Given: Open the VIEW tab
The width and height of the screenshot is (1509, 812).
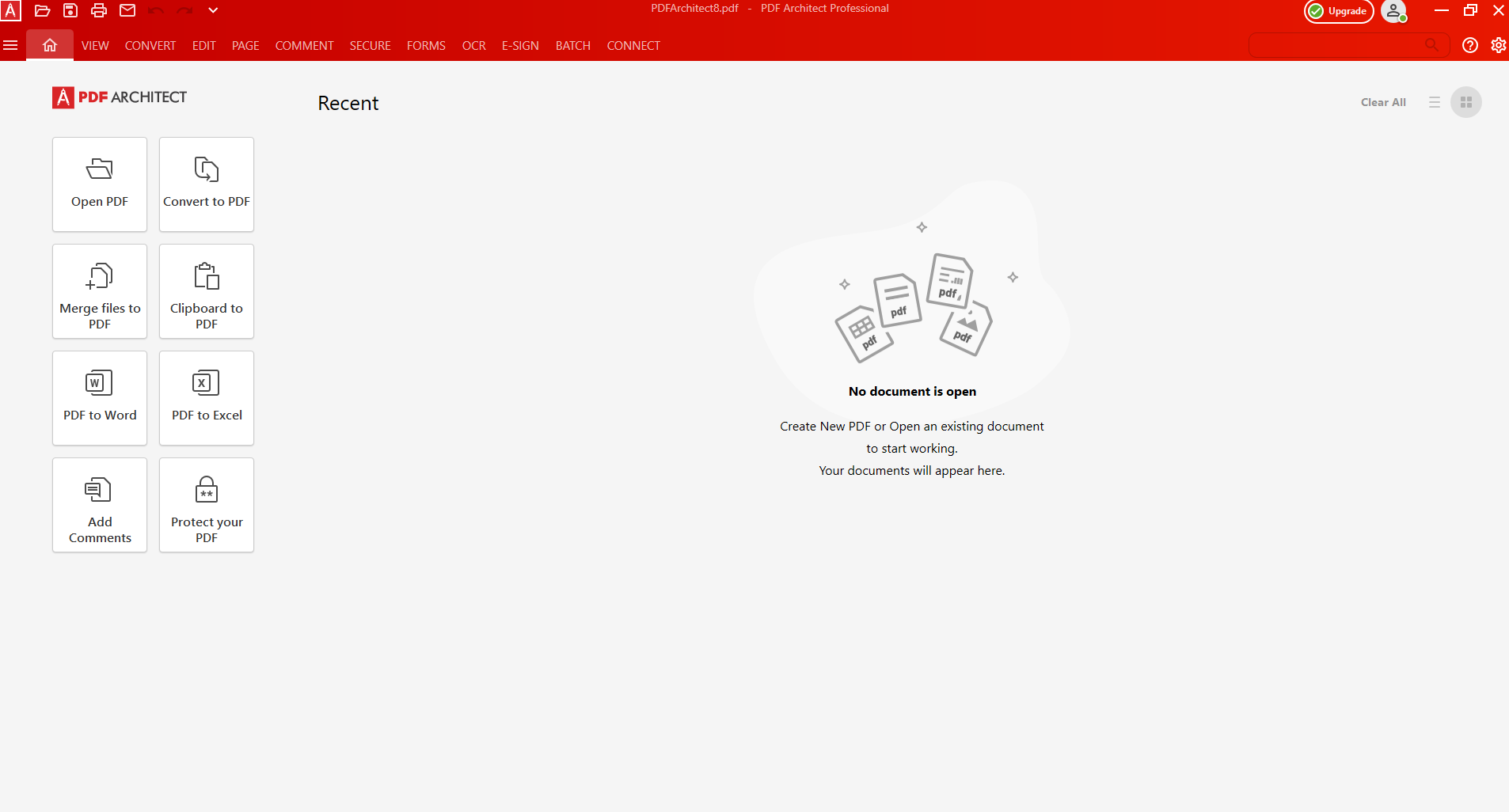Looking at the screenshot, I should [95, 46].
